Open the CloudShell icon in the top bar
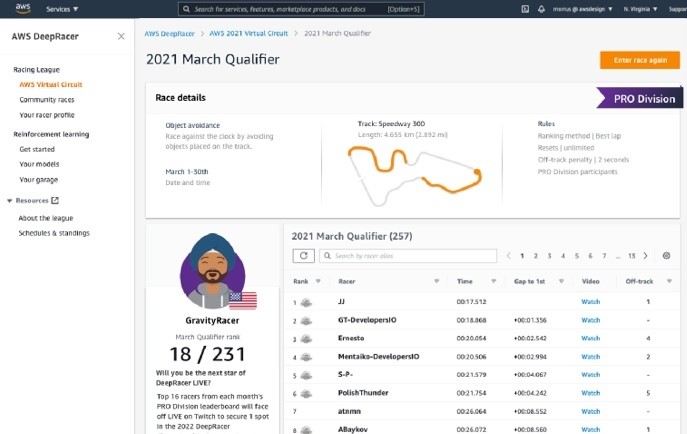 pyautogui.click(x=525, y=9)
